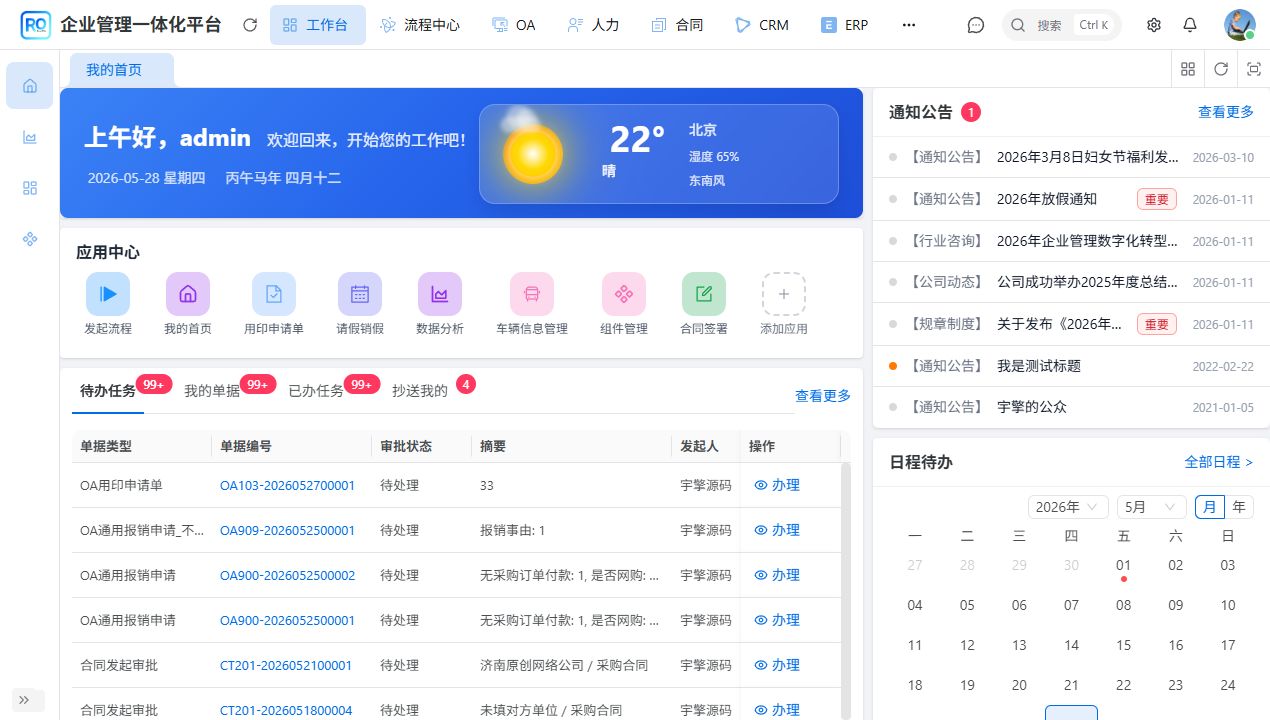Open 流程中心 in top navigation
The width and height of the screenshot is (1270, 720).
tap(421, 25)
